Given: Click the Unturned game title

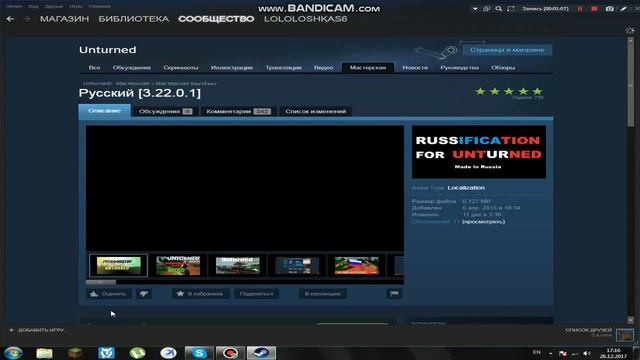Looking at the screenshot, I should point(108,50).
